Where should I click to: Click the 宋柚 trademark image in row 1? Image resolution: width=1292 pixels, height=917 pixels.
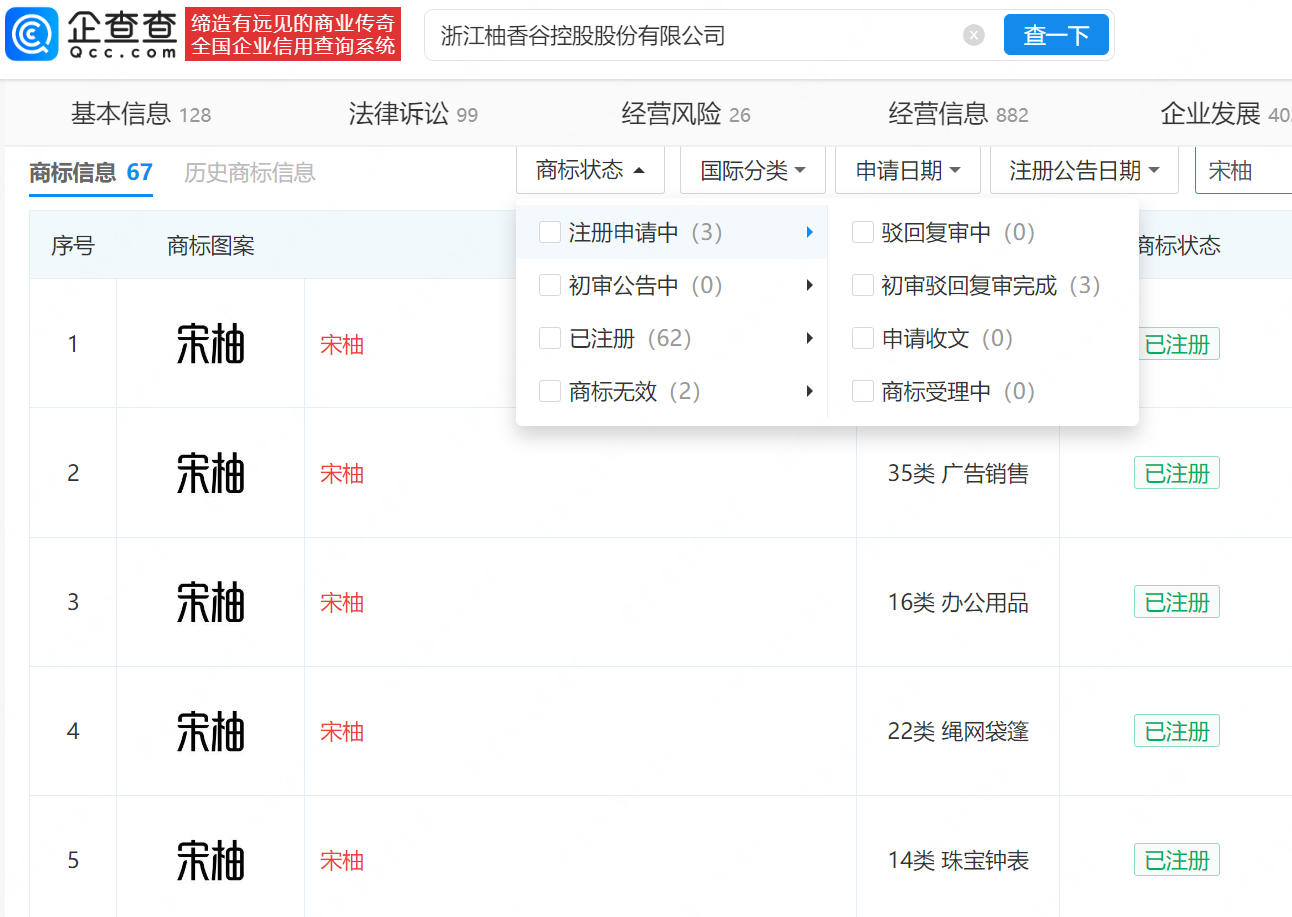210,344
